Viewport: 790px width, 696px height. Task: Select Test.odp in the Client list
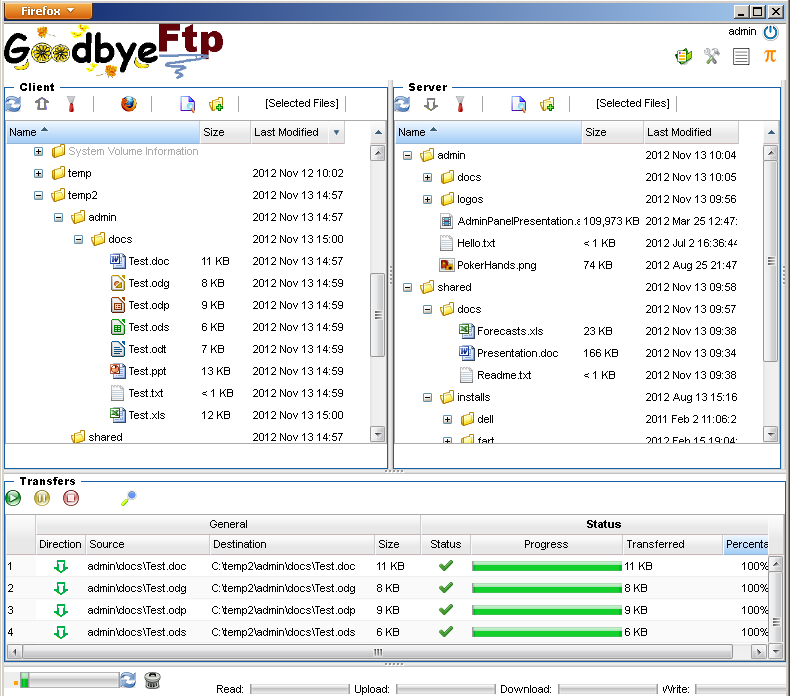(x=149, y=305)
